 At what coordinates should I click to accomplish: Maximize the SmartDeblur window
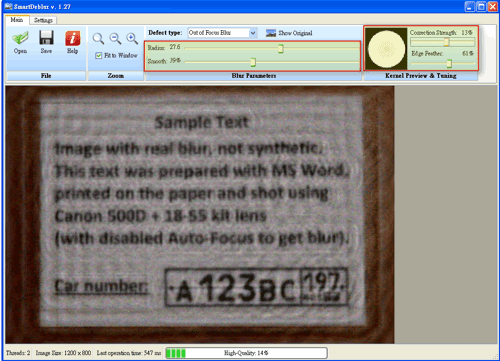(481, 7)
